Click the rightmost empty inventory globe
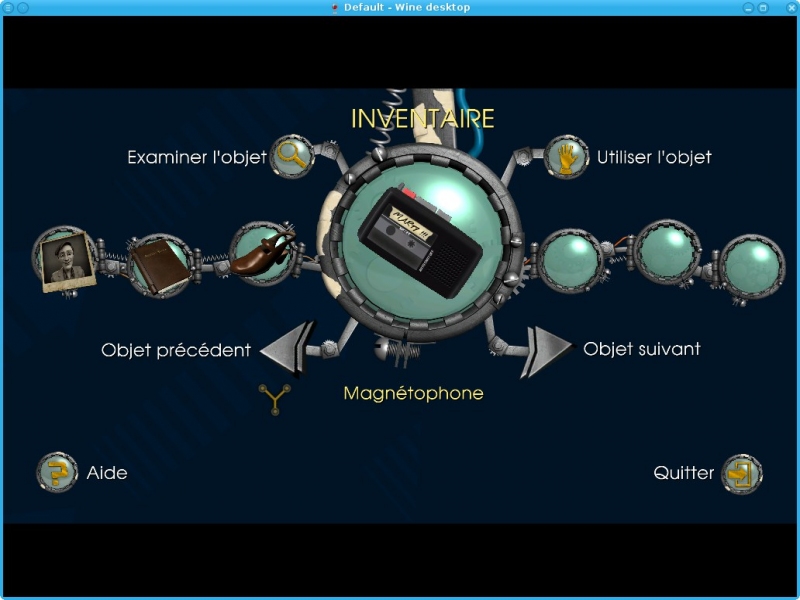Image resolution: width=800 pixels, height=600 pixels. (x=752, y=266)
